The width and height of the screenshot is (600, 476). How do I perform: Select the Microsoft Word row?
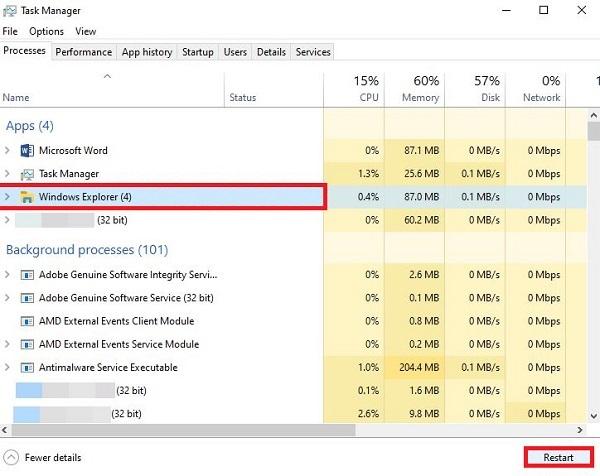(293, 151)
